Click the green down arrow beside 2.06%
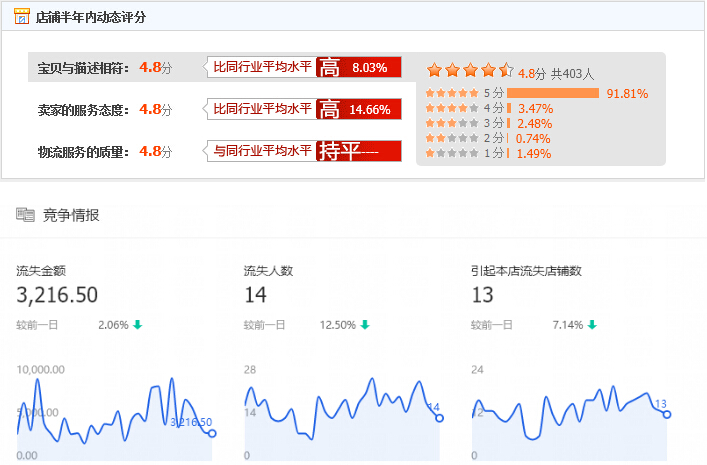 point(137,325)
